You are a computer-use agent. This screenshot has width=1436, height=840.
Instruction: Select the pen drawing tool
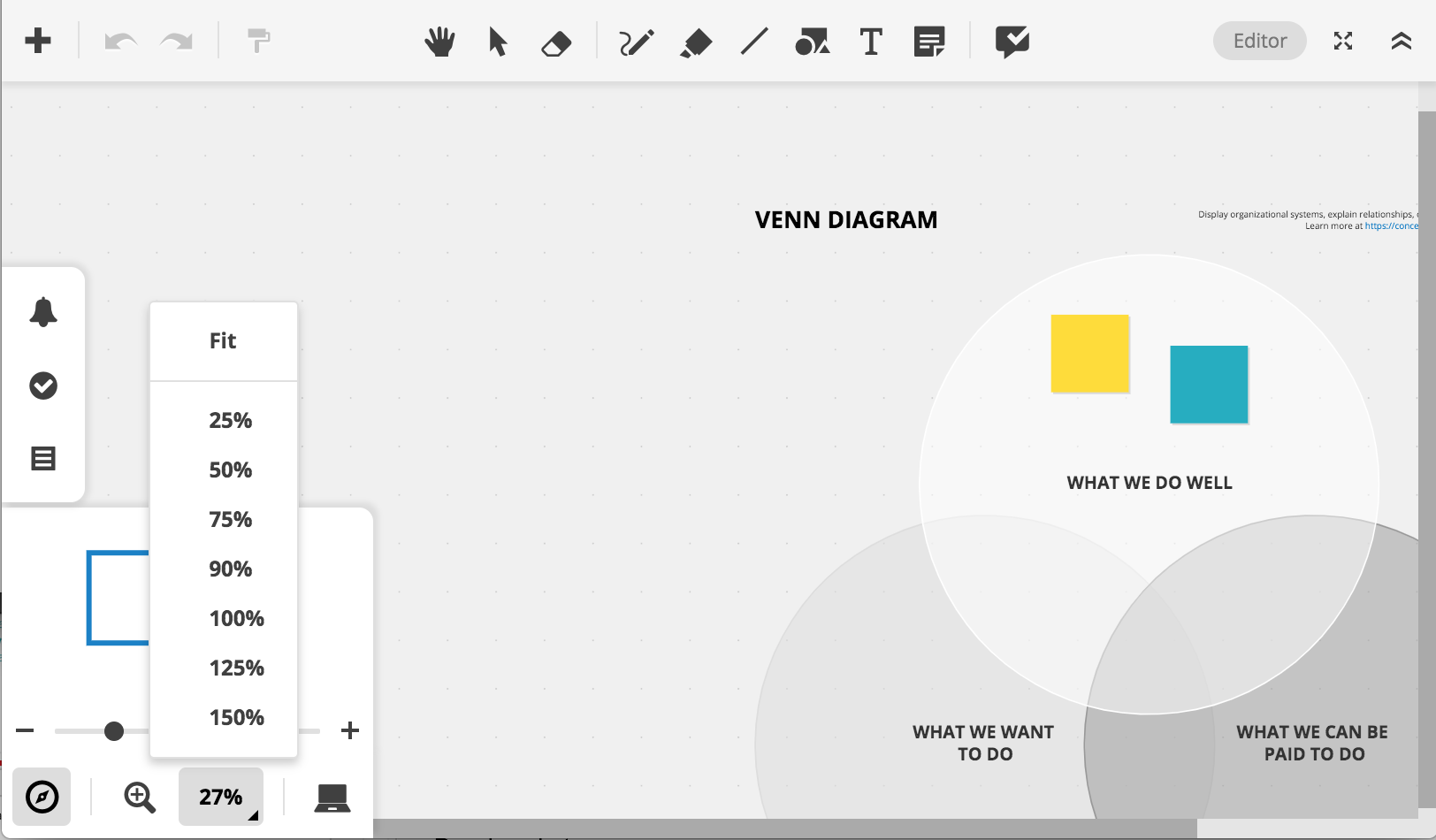coord(636,42)
